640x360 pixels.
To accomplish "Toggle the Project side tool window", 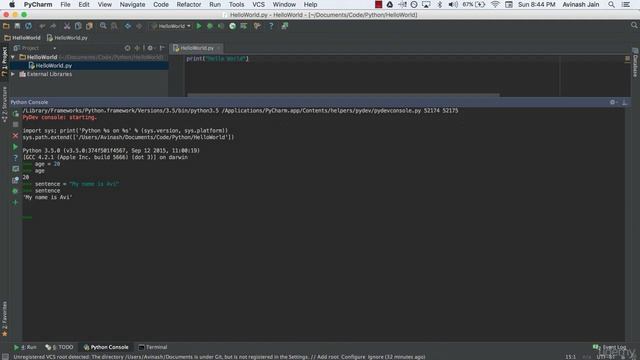I will (4, 61).
